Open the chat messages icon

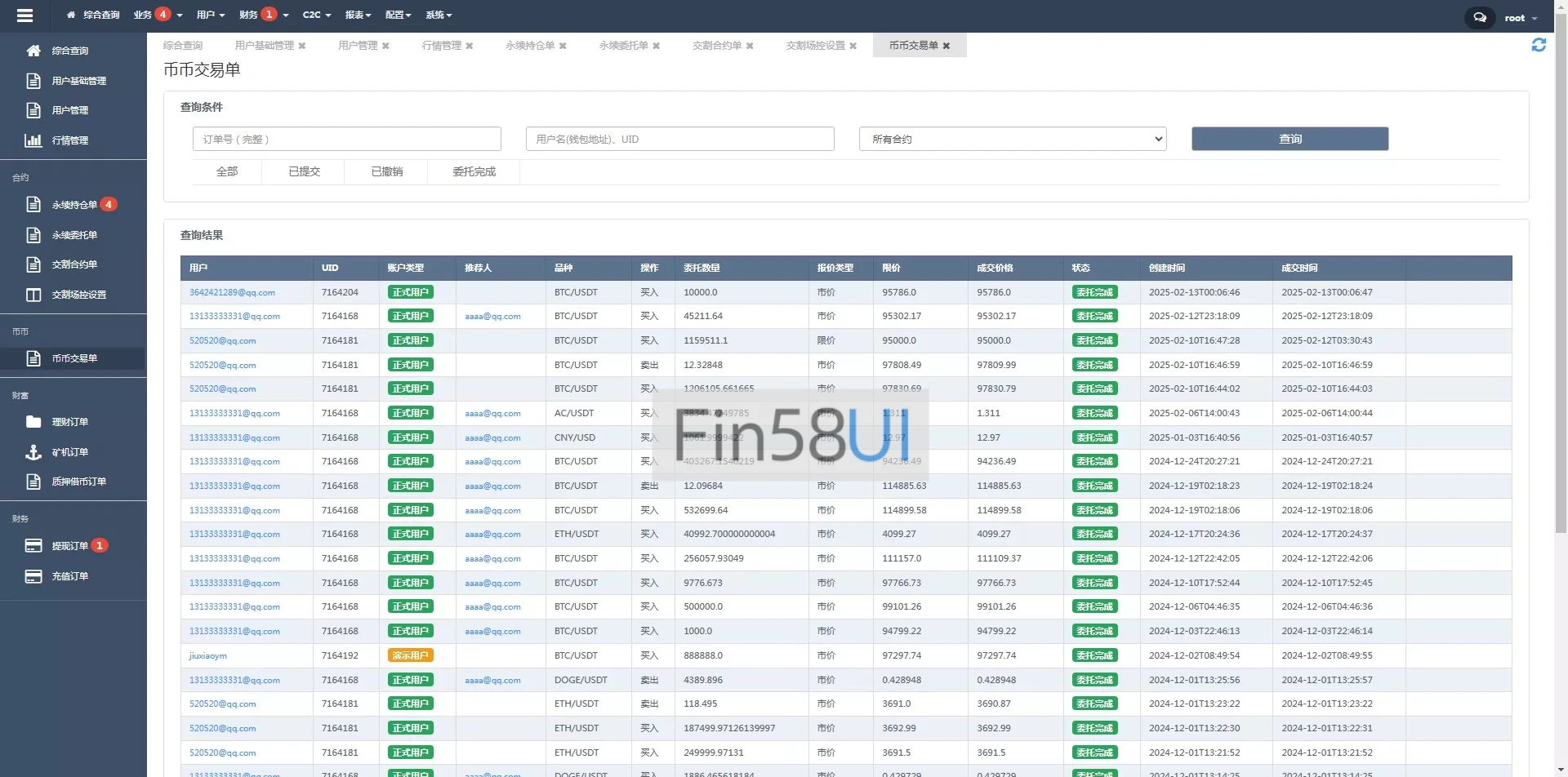pos(1479,17)
